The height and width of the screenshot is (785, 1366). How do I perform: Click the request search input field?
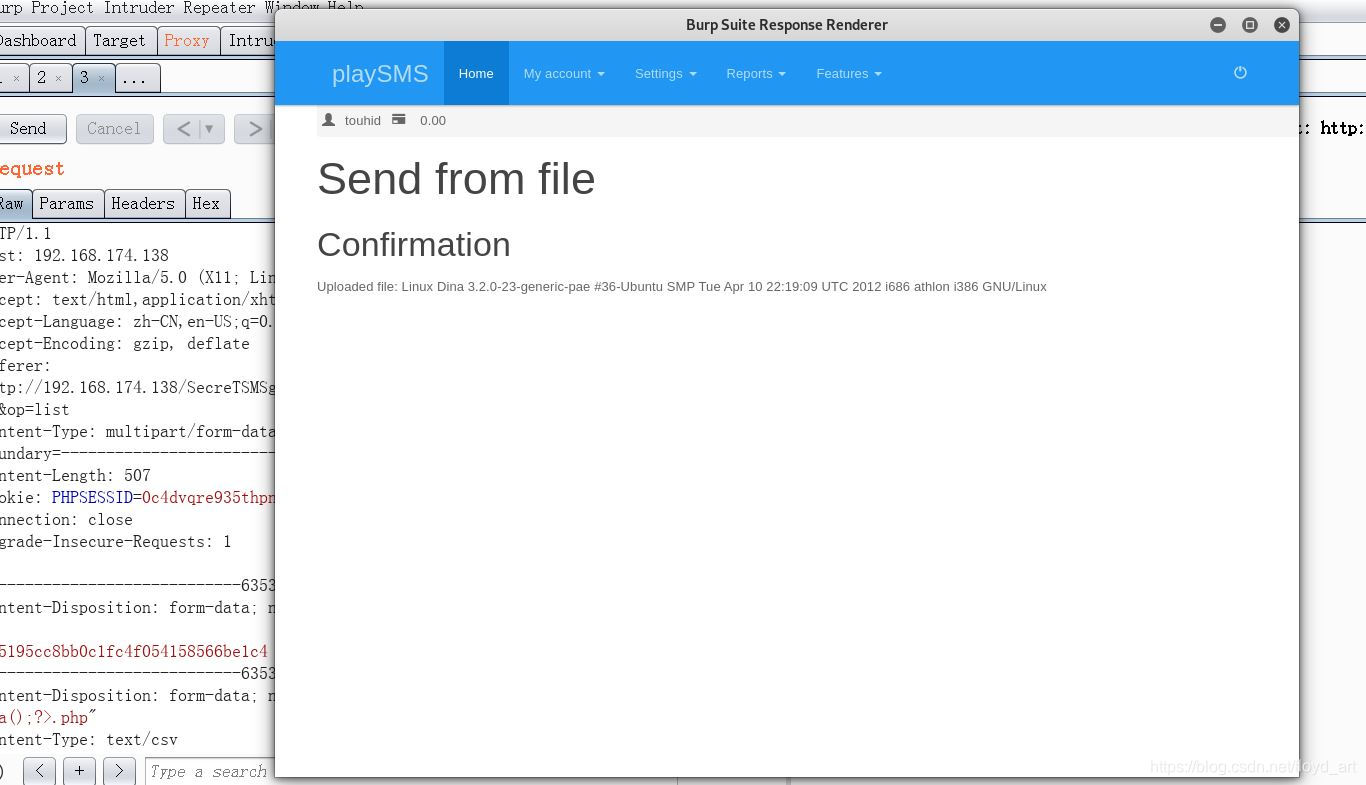click(209, 771)
